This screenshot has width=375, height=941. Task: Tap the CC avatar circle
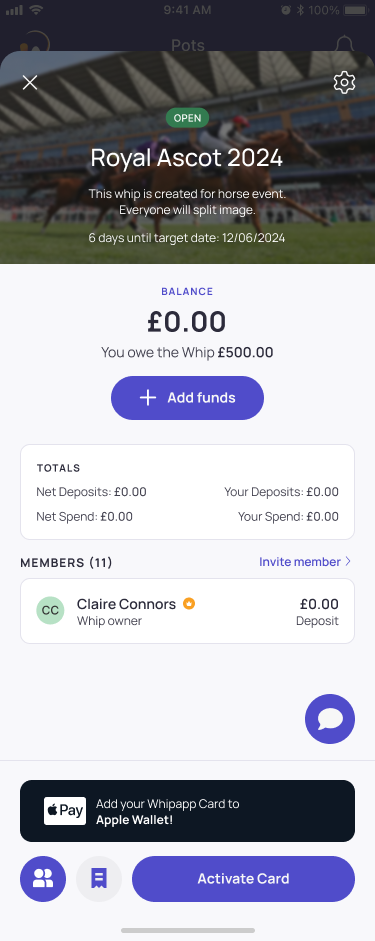[50, 610]
